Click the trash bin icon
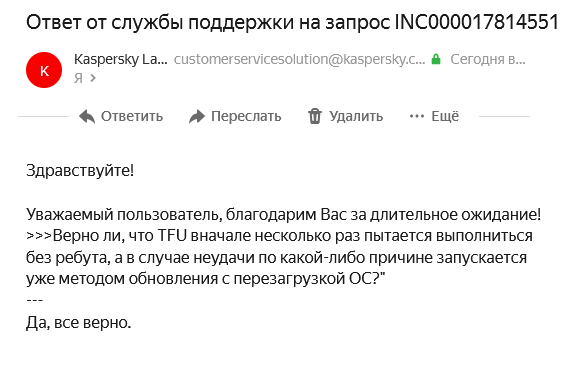This screenshot has width=579, height=366. [315, 116]
